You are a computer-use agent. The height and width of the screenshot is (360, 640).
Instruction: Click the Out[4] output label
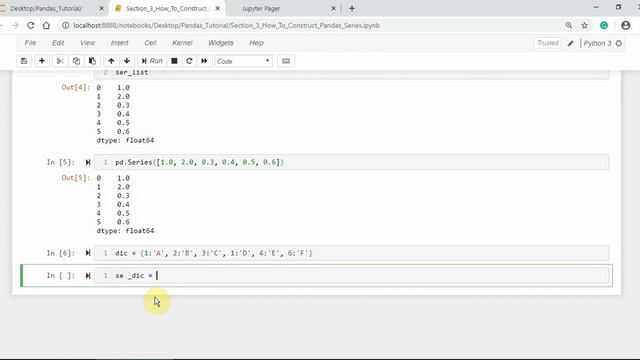76,87
